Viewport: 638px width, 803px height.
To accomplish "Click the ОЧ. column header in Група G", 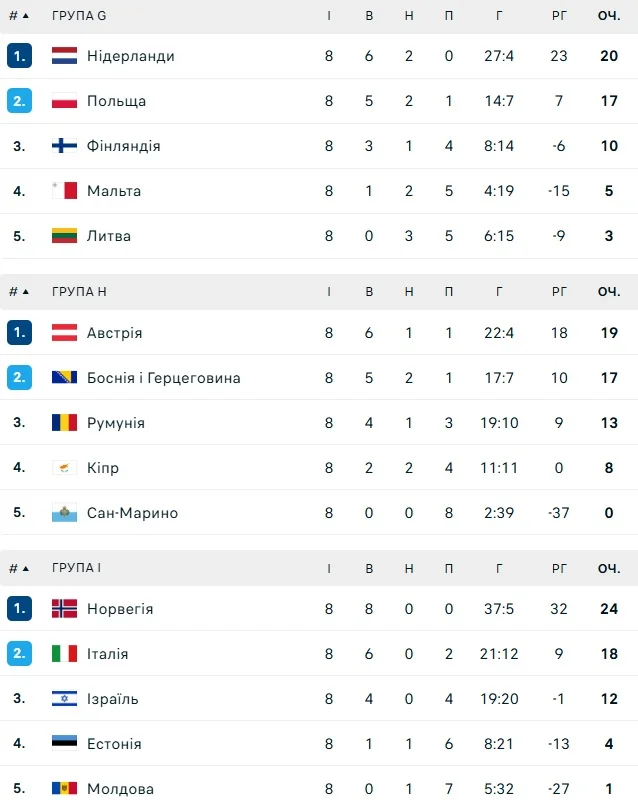I will pyautogui.click(x=609, y=16).
